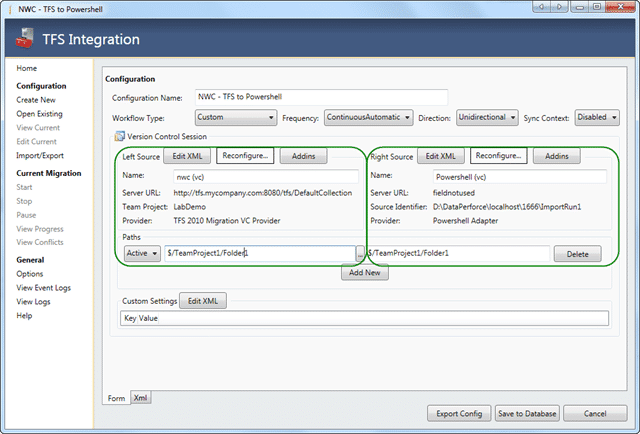Viewport: 640px width, 434px height.
Task: Click Left Source Reconfigure button
Action: [x=245, y=156]
